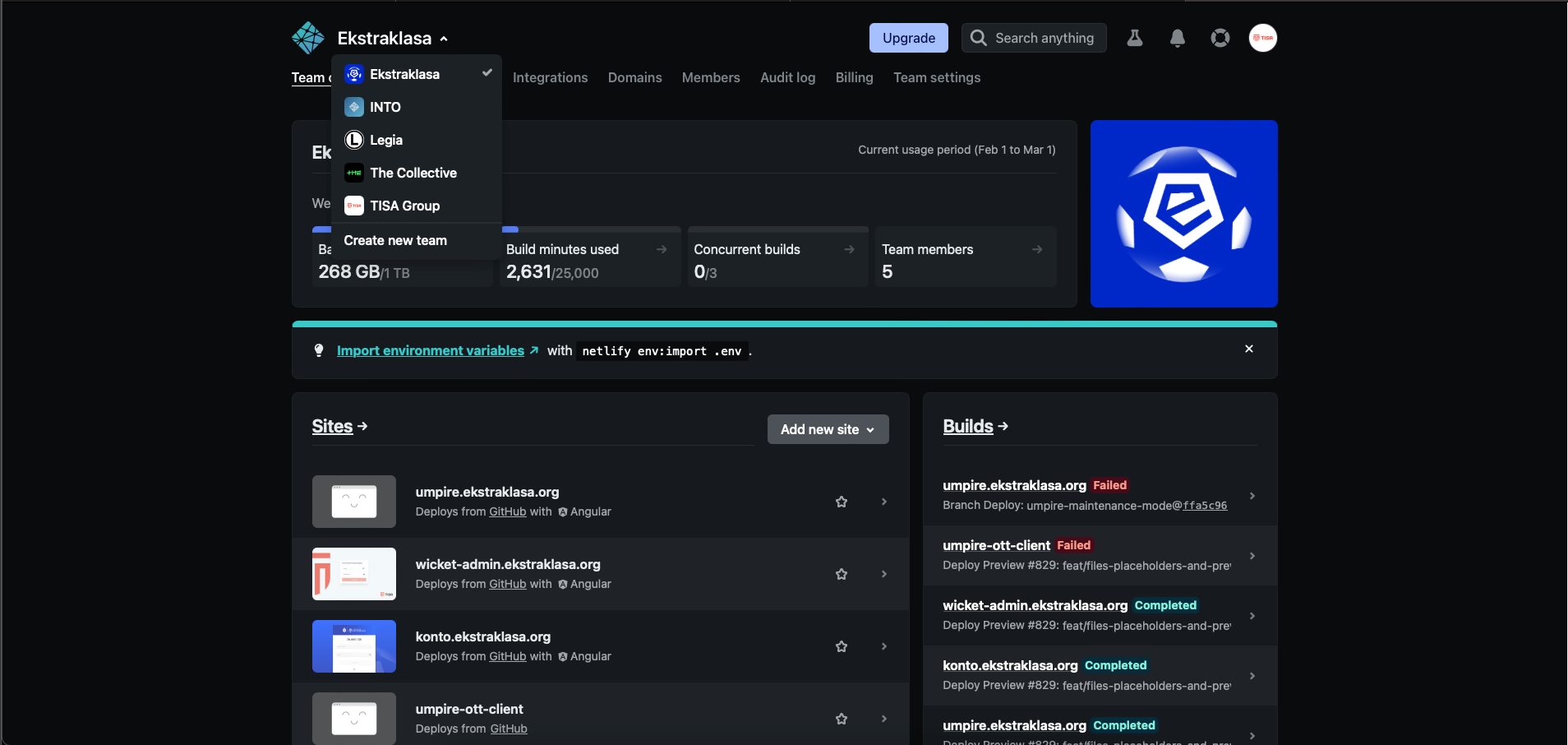Open the Domains tab

click(635, 77)
